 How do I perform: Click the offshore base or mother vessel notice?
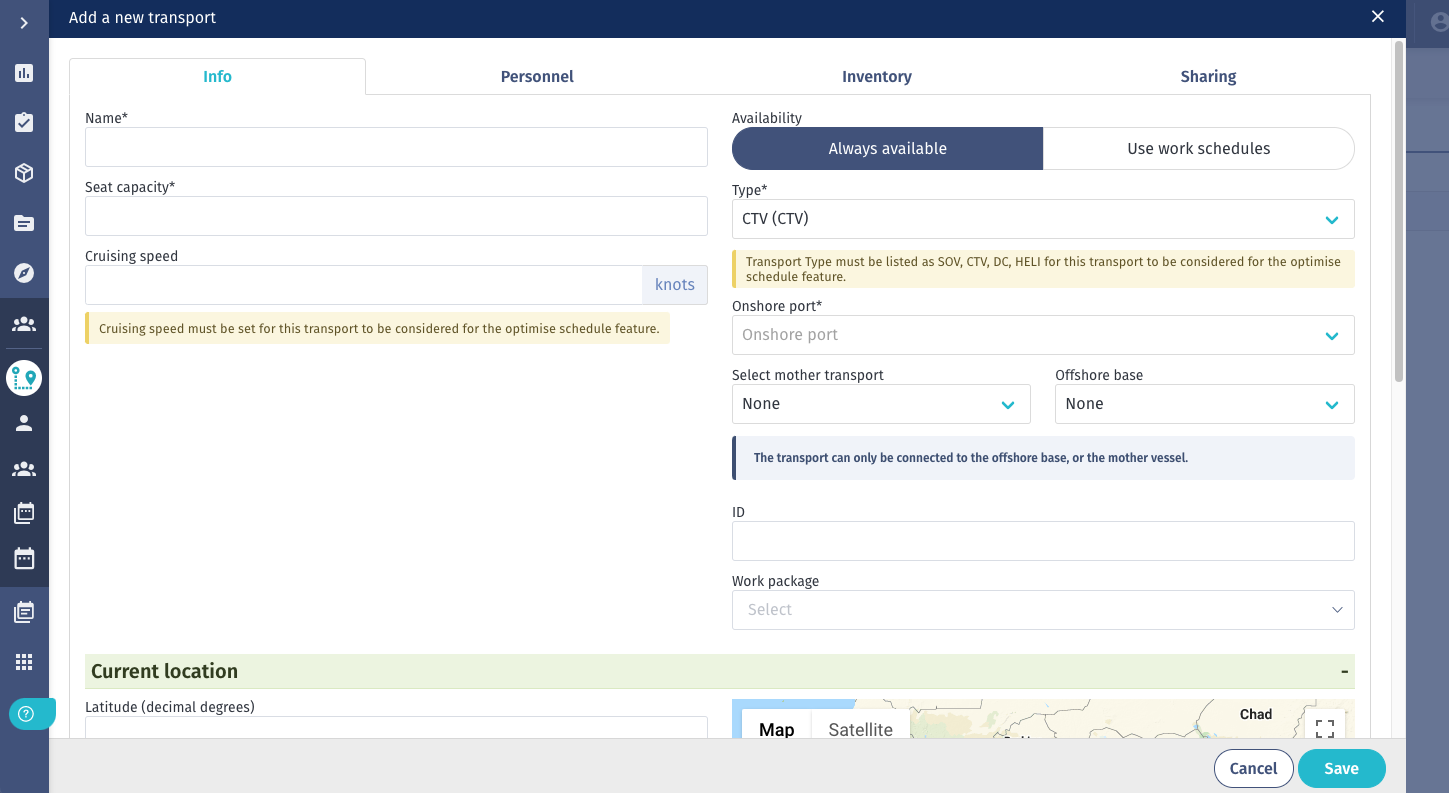(x=1043, y=458)
